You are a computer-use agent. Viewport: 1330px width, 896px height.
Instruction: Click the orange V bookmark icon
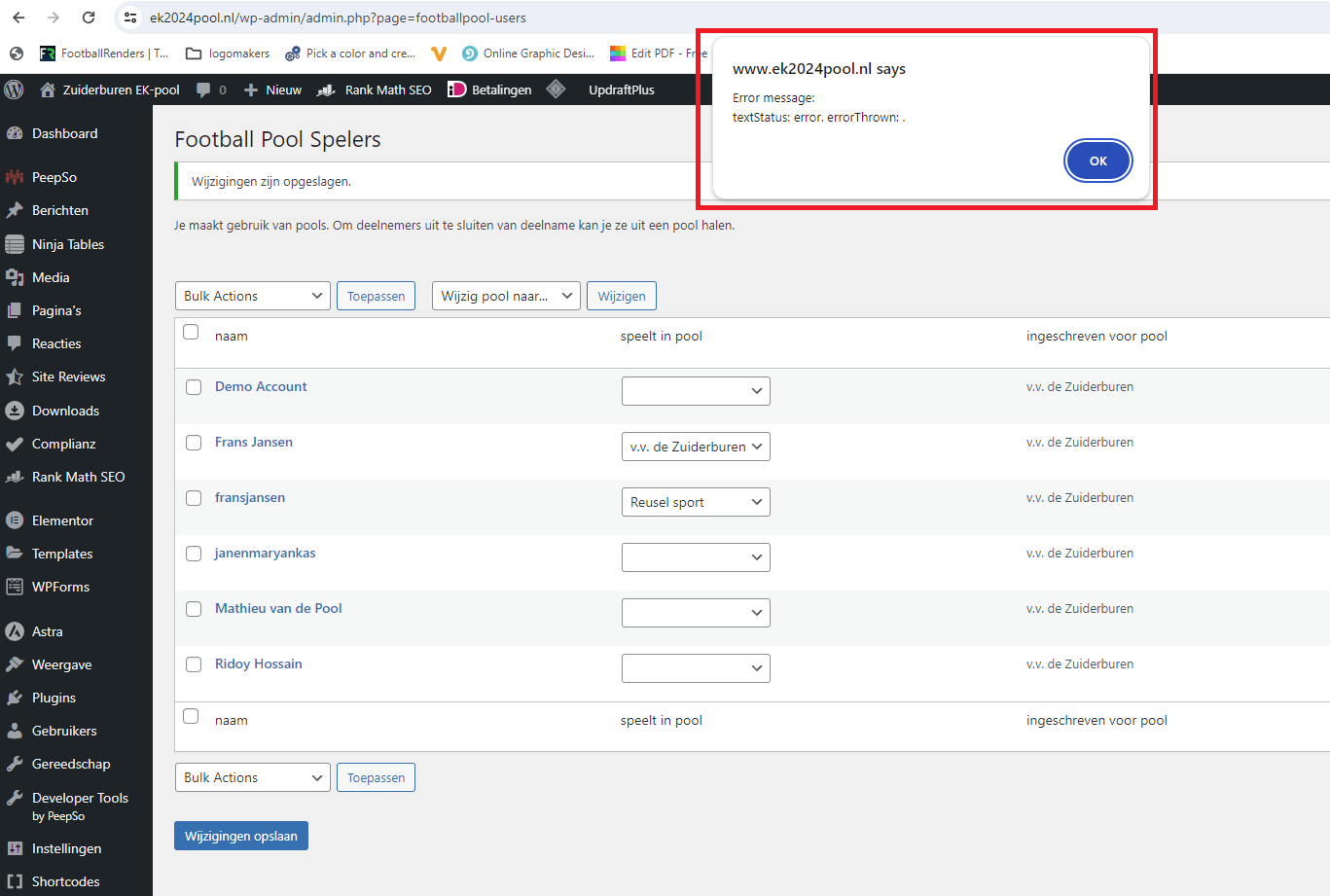click(x=439, y=54)
